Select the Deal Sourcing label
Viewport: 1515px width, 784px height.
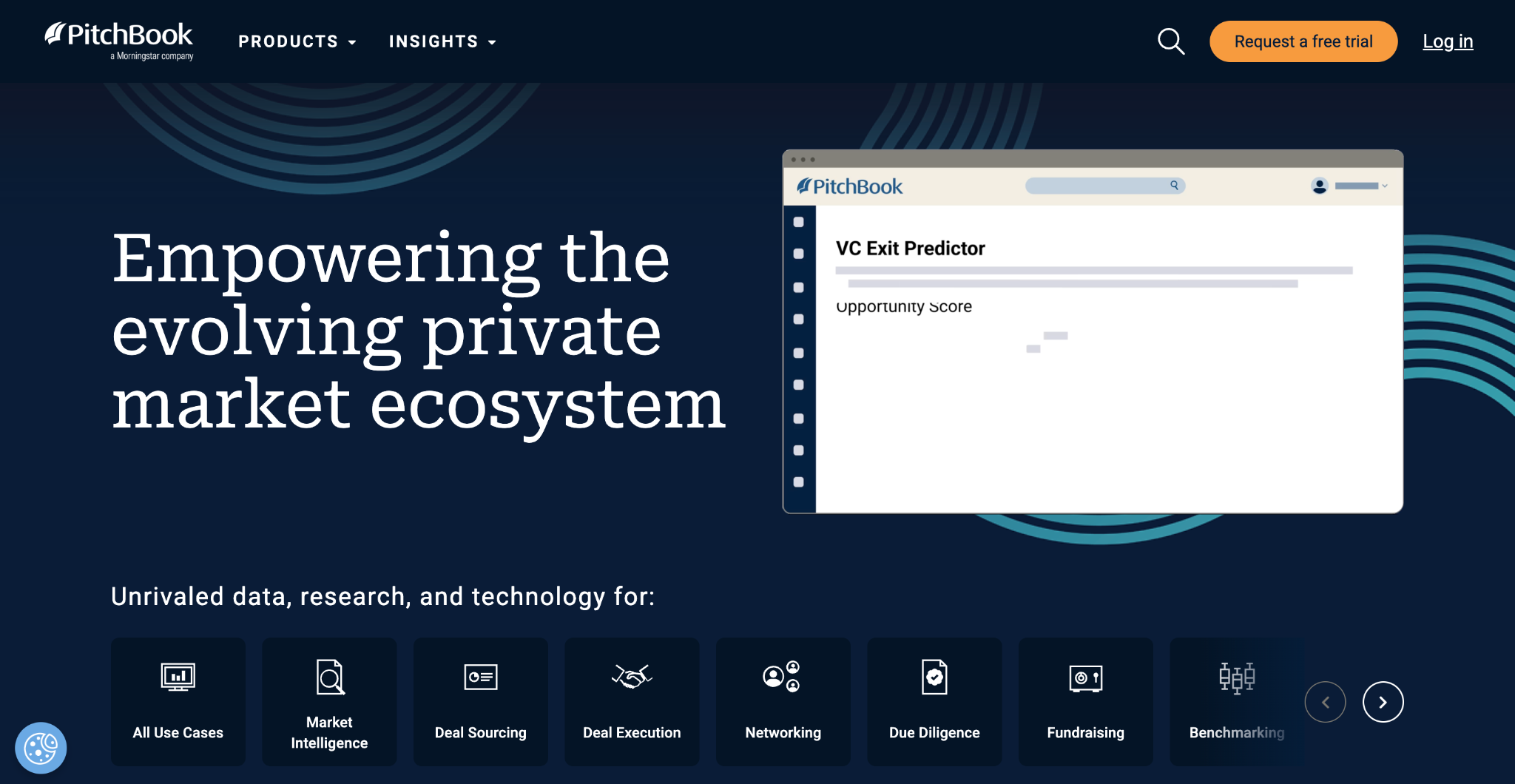[x=481, y=732]
